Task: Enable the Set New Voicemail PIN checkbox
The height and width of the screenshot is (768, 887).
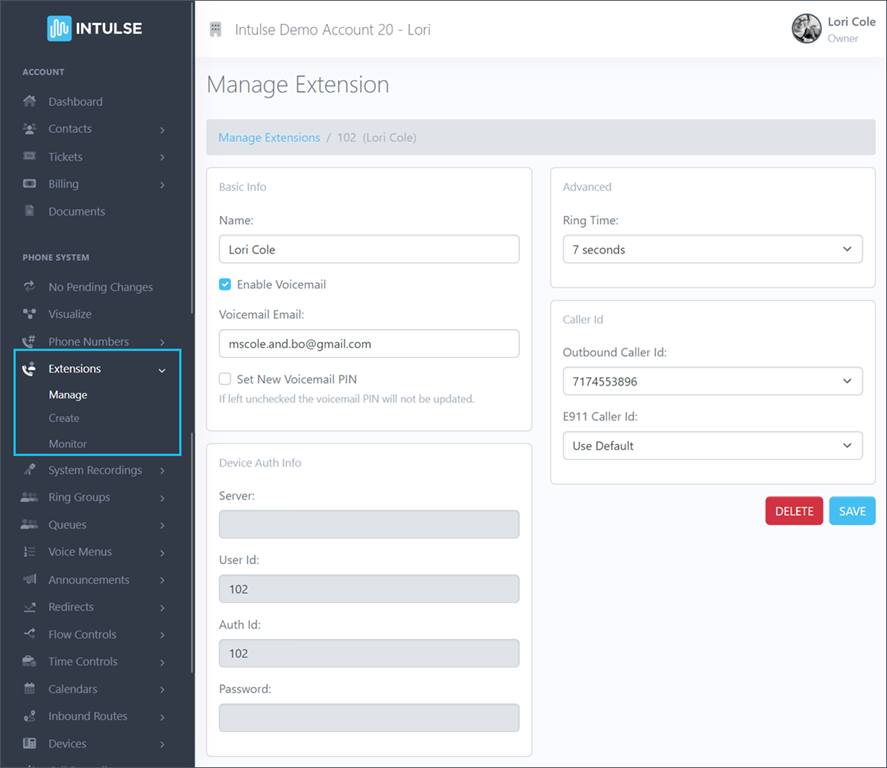Action: 225,377
